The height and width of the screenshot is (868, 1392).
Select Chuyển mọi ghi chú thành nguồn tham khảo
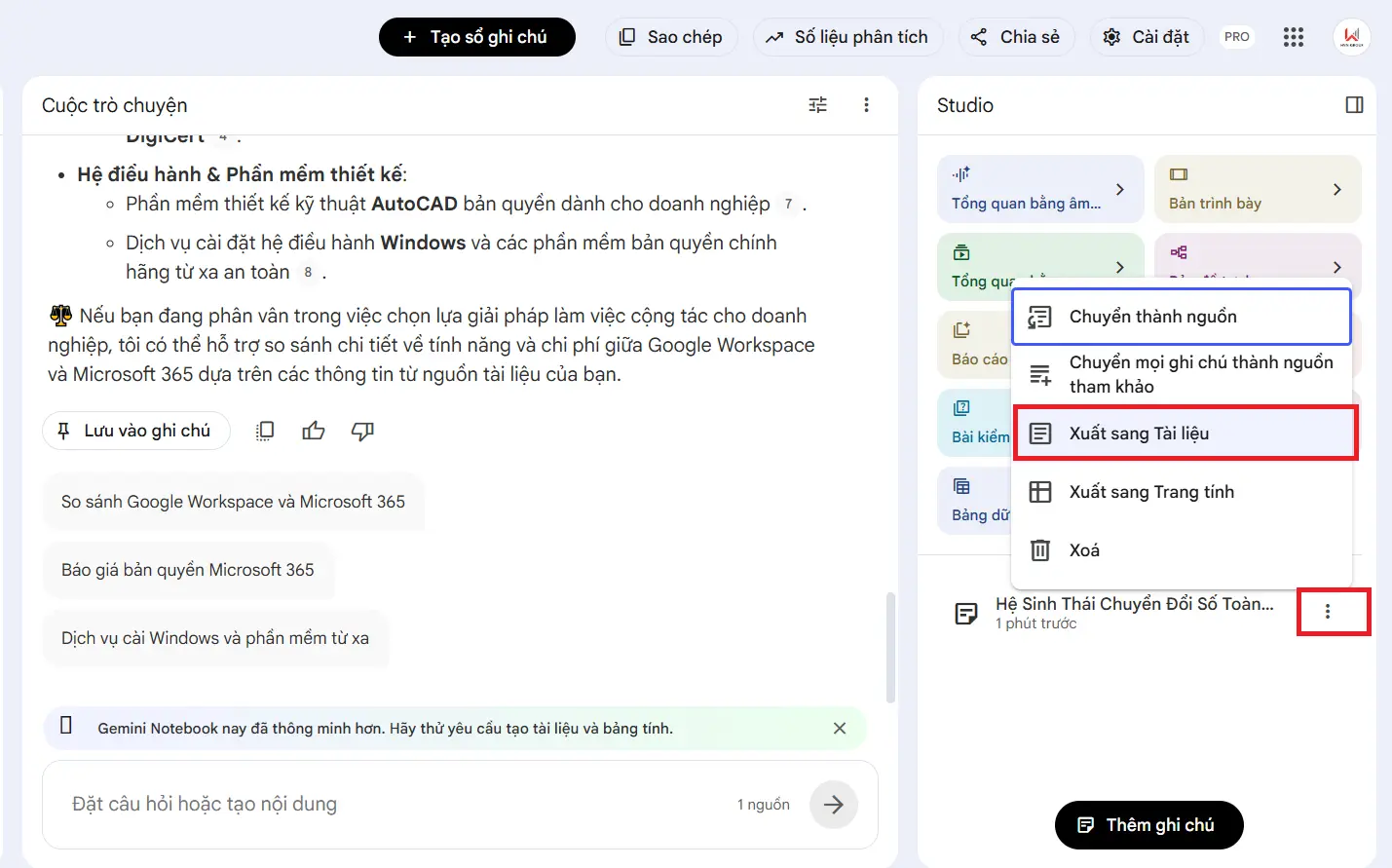1182,374
